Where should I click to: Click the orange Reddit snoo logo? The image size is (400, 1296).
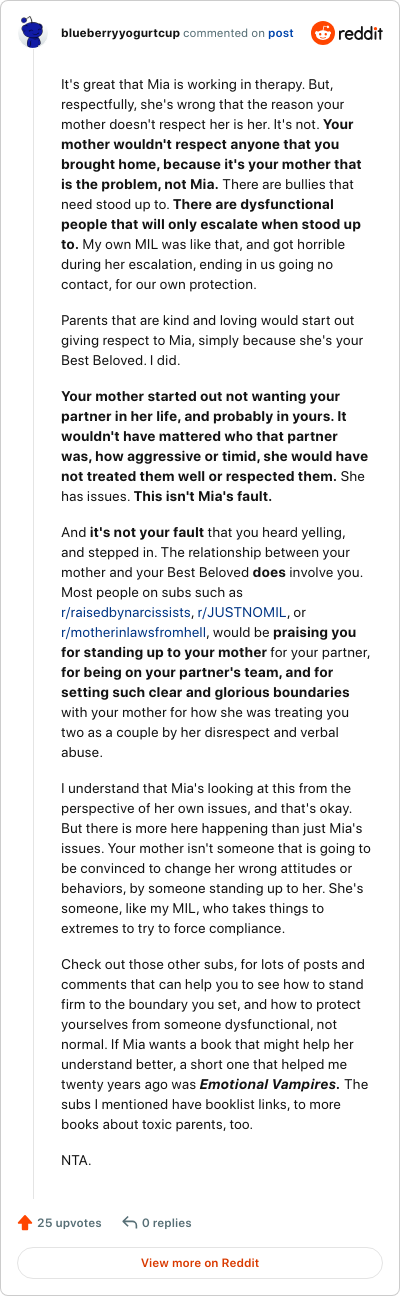[323, 33]
